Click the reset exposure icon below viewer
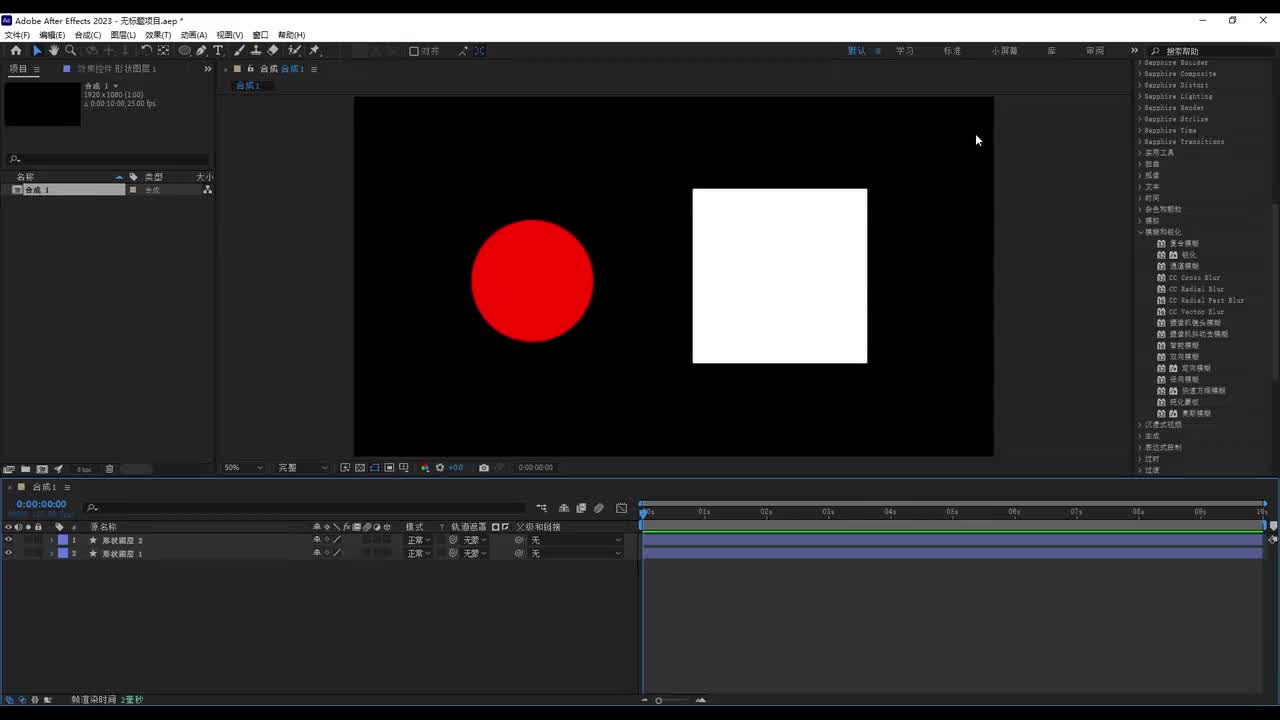This screenshot has height=720, width=1280. pyautogui.click(x=440, y=467)
